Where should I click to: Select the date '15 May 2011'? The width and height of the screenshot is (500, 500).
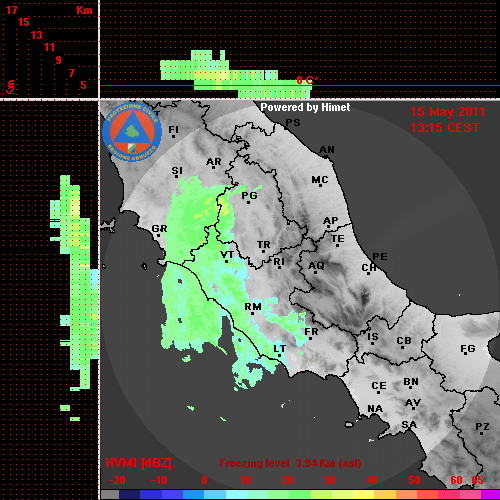[448, 112]
